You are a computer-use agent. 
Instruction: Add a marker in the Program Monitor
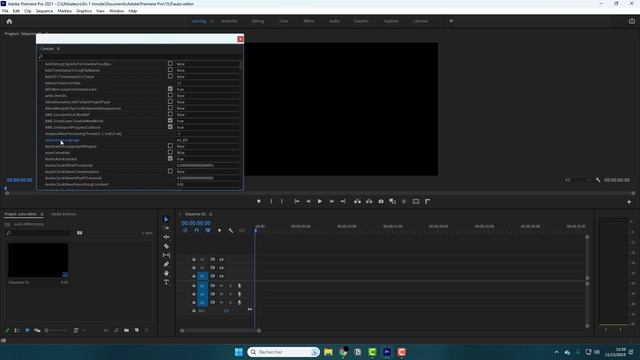259,201
